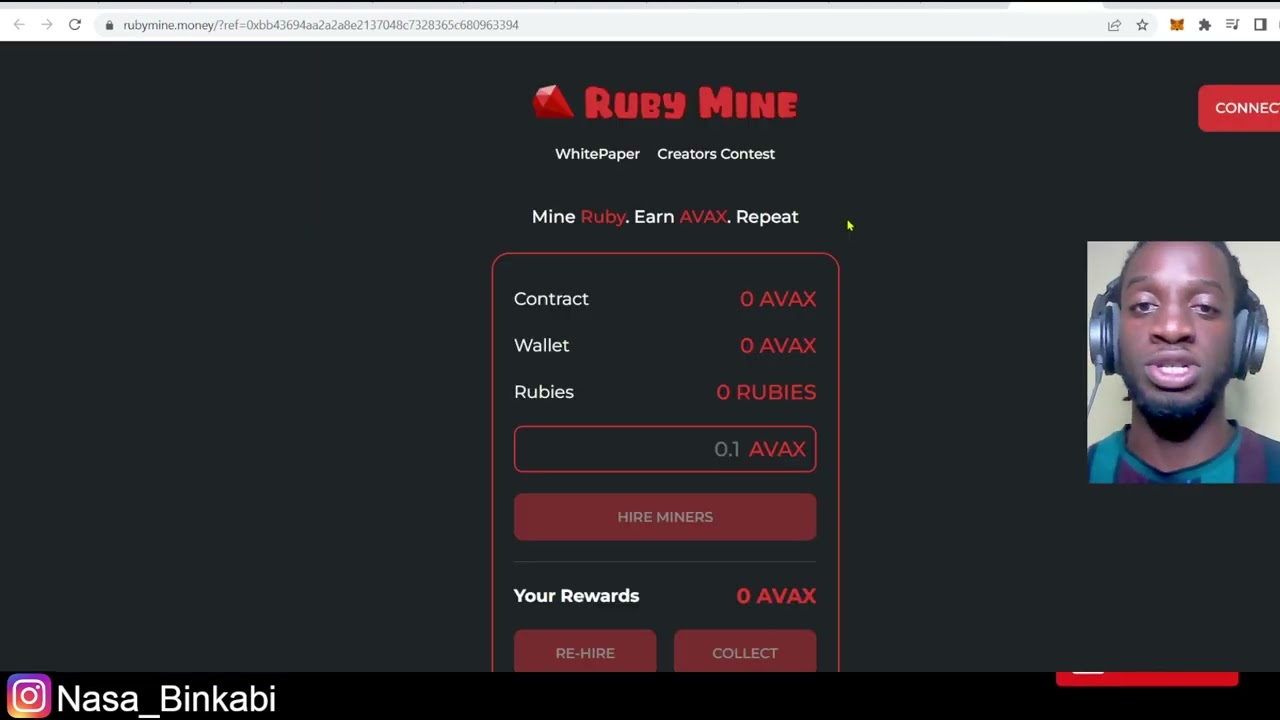Click the Instagram logo icon
1280x720 pixels.
29,697
